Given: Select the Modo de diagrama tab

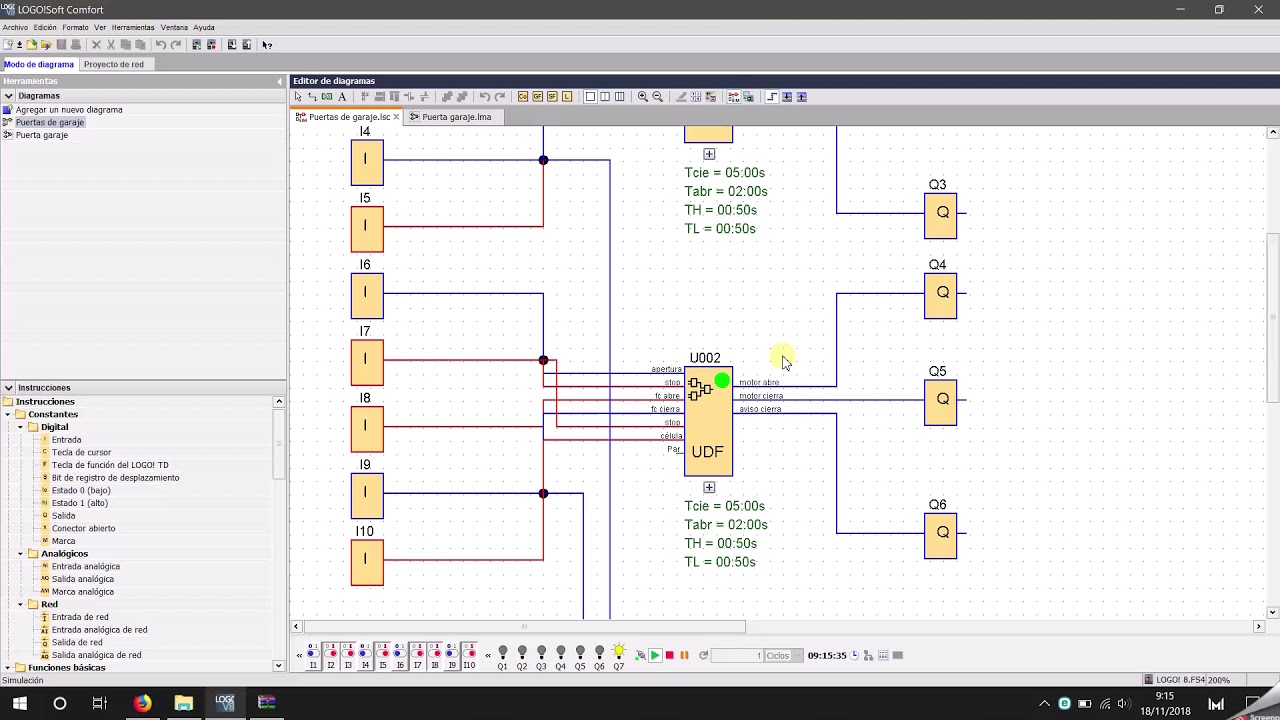Looking at the screenshot, I should tap(39, 64).
